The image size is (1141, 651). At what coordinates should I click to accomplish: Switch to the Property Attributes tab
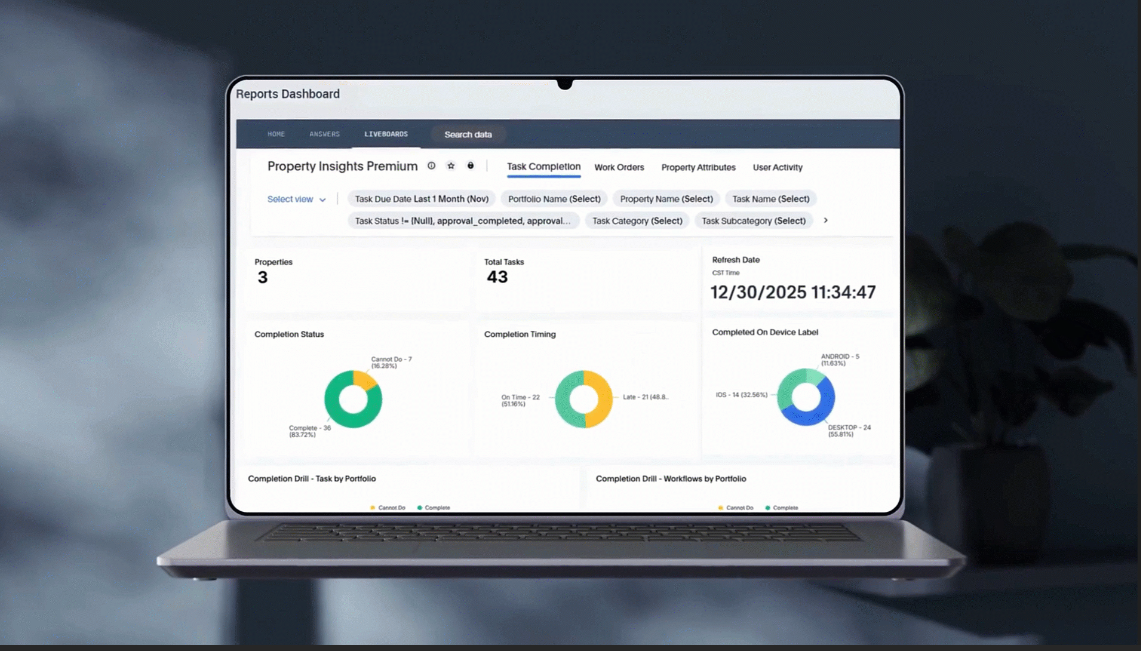tap(698, 167)
